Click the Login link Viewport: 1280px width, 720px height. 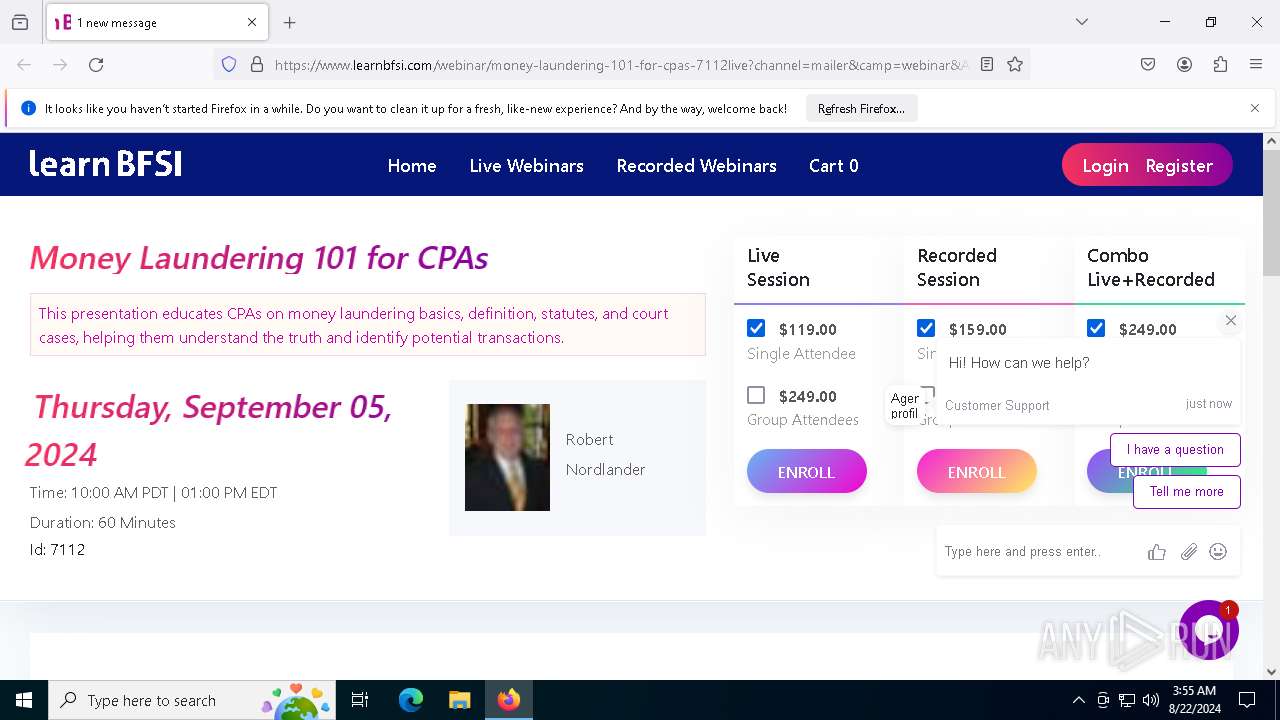1105,166
